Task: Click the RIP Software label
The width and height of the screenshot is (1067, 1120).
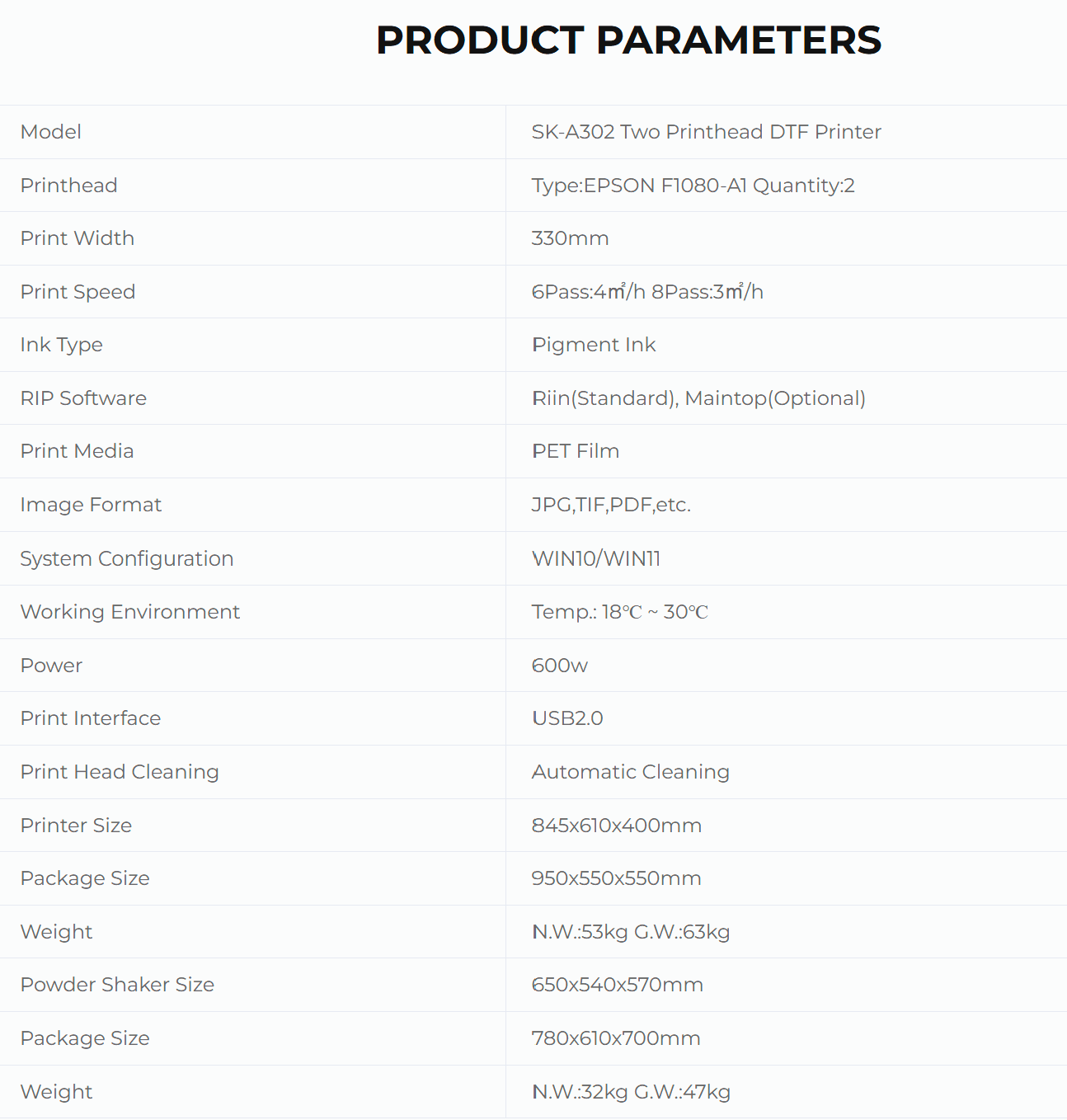Action: point(83,398)
